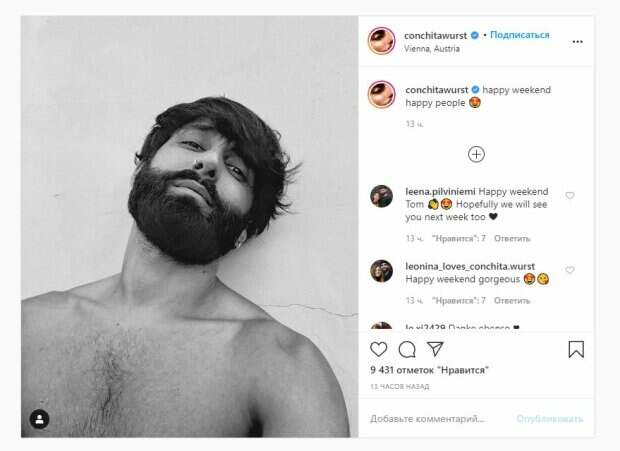Image resolution: width=620 pixels, height=451 pixels.
Task: Like the post with the heart icon
Action: [379, 349]
